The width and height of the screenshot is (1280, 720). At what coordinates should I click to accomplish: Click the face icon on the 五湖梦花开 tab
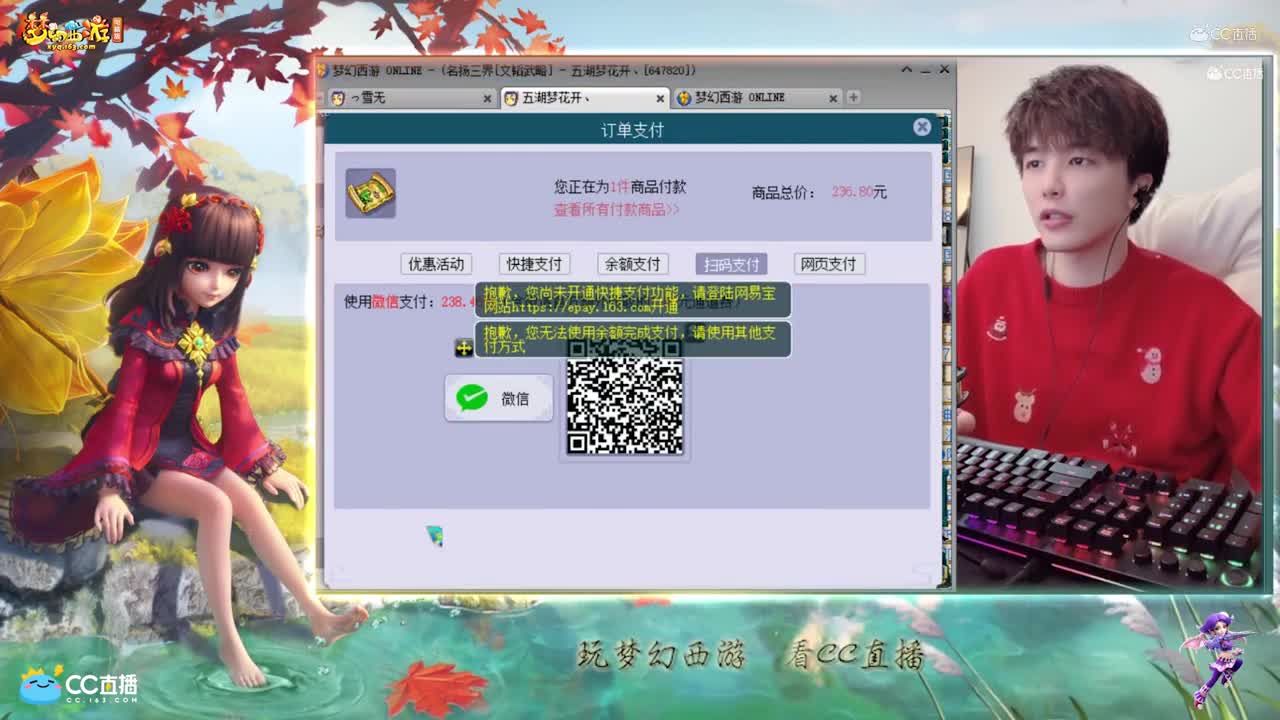coord(513,98)
